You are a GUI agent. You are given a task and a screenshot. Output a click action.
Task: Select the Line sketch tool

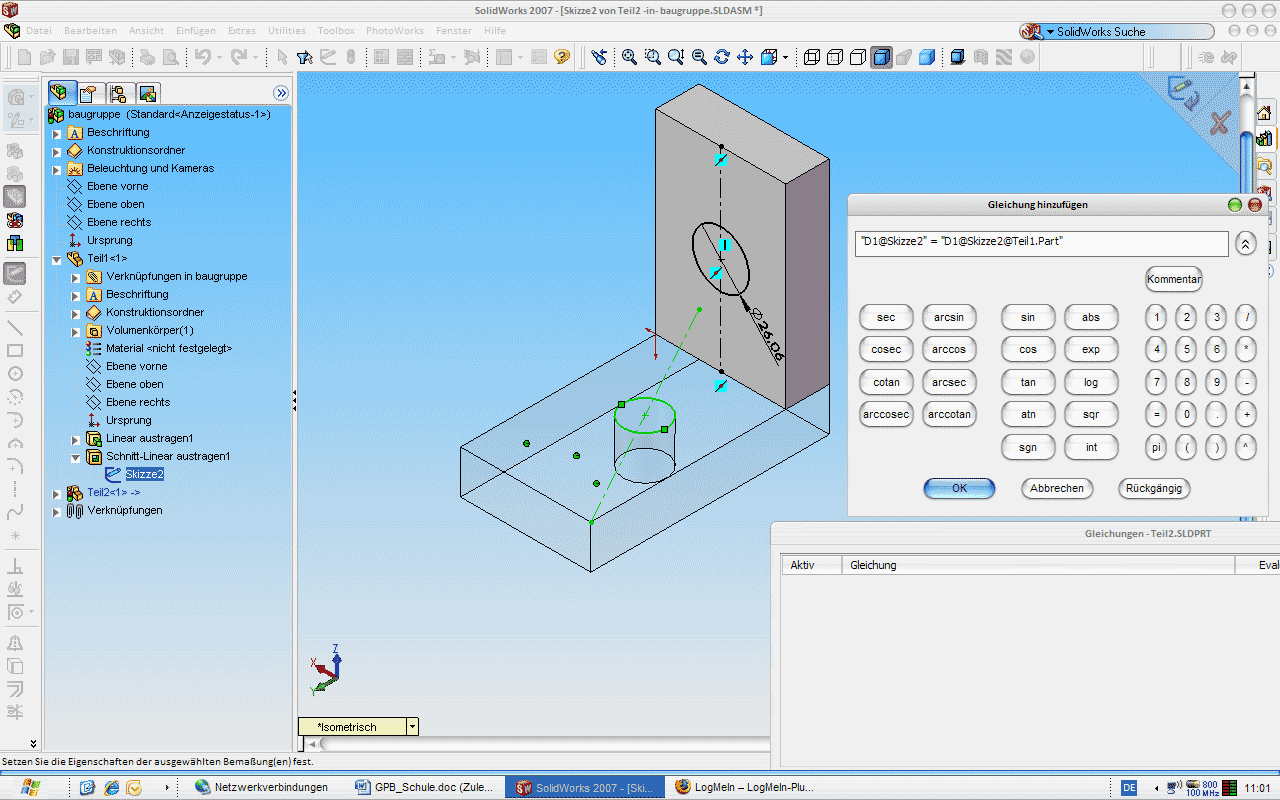coord(15,327)
